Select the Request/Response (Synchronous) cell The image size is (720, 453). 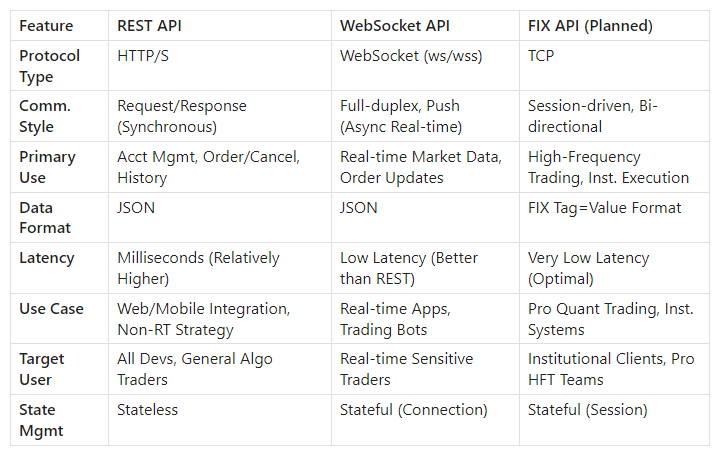(220, 116)
